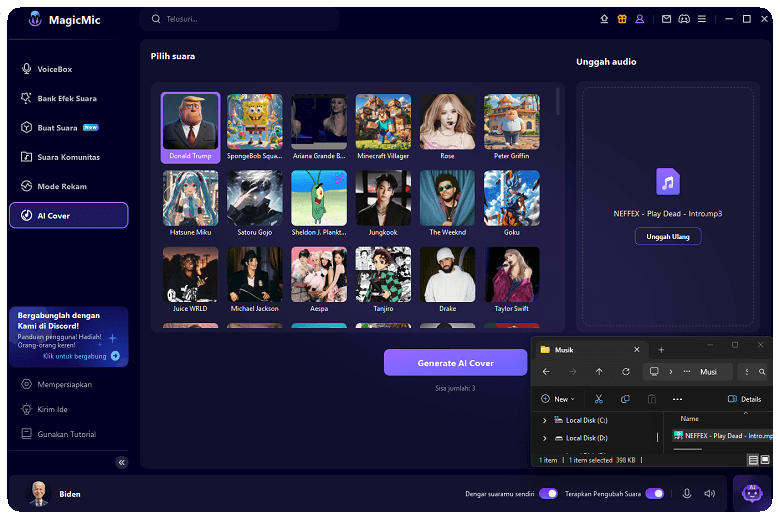Click the upload arrow icon in title bar
The height and width of the screenshot is (520, 780).
604,19
